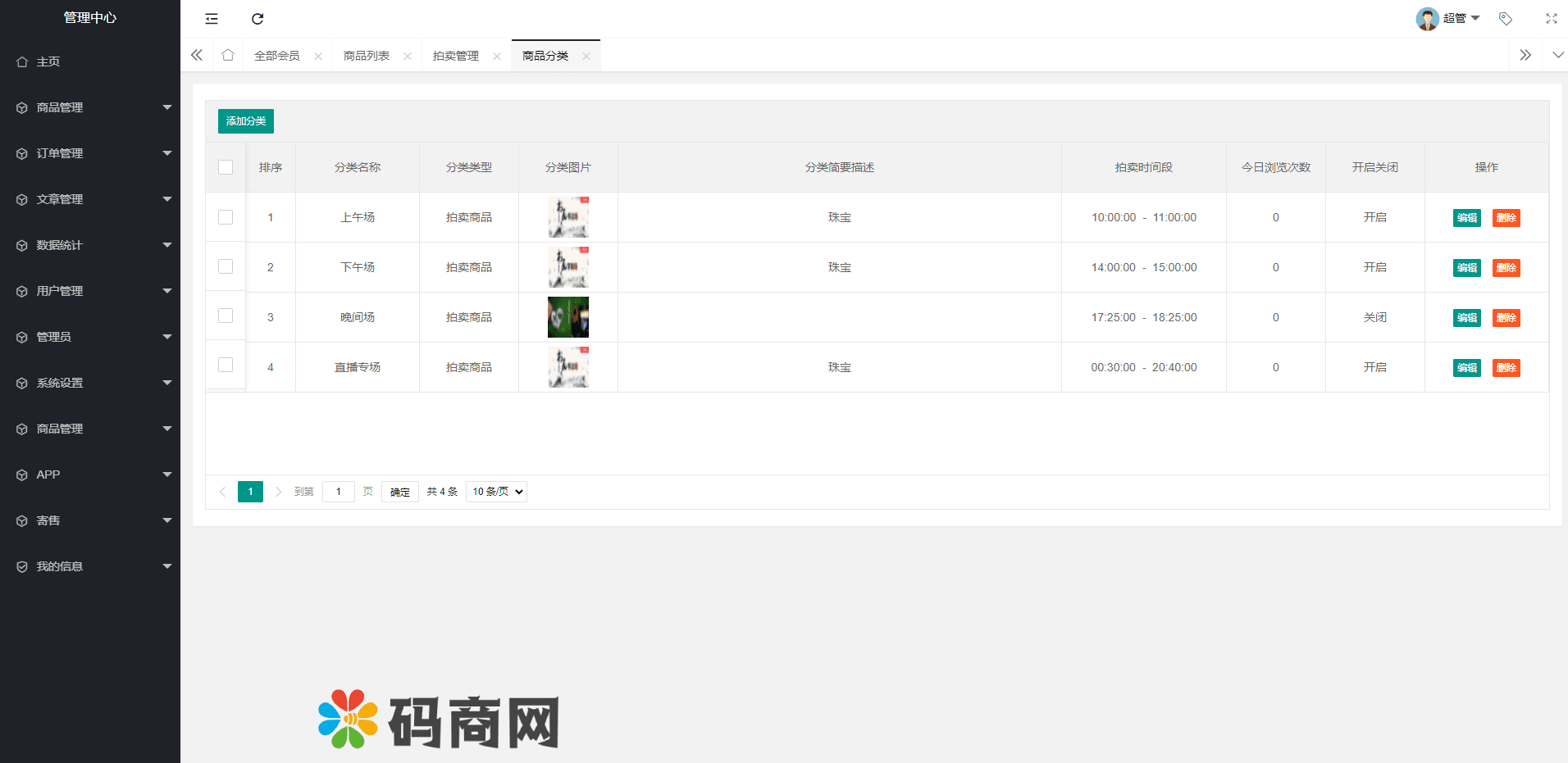Click the tag icon near the user avatar
1568x763 pixels.
pos(1505,19)
